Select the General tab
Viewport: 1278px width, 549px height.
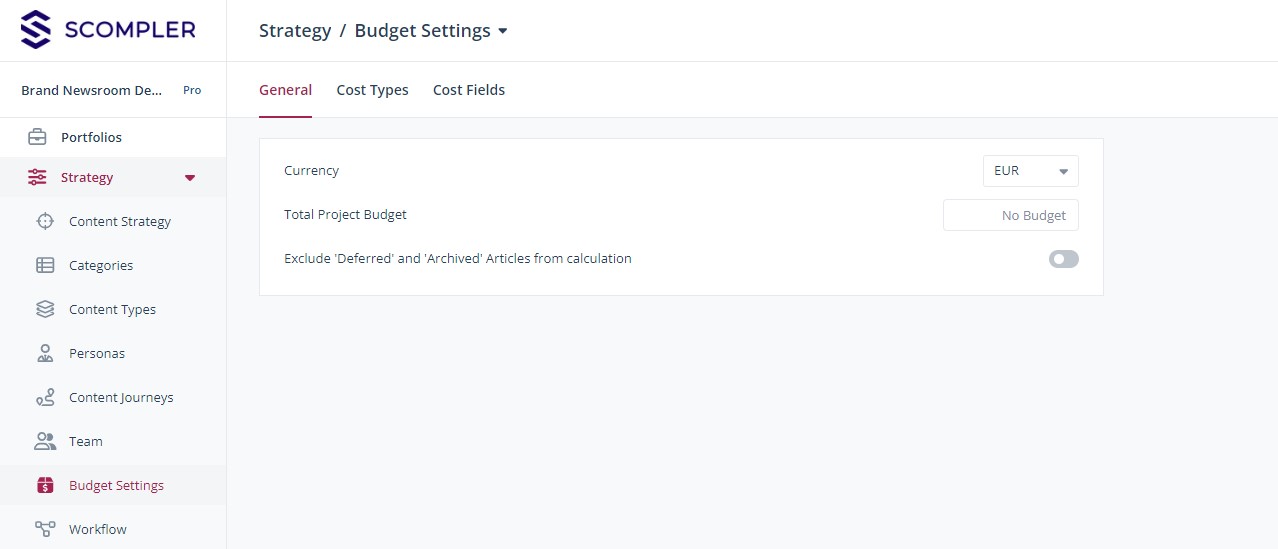pos(285,90)
